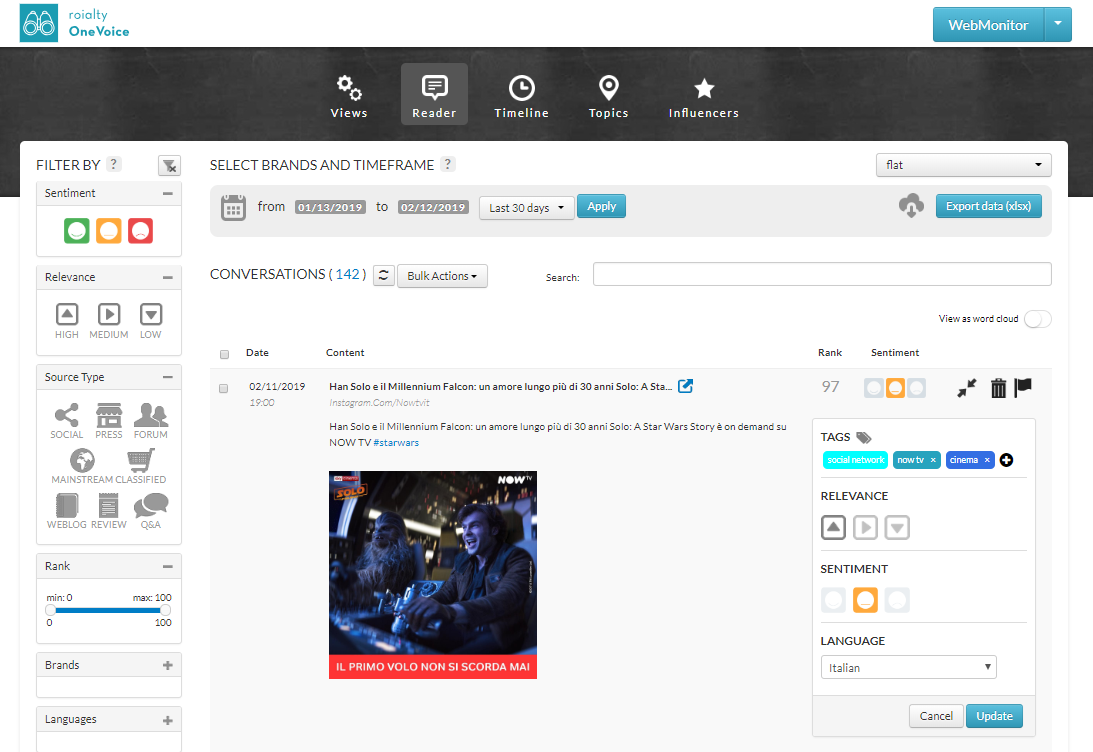This screenshot has height=752, width=1093.
Task: Open the #starwars hashtag link
Action: (x=396, y=443)
